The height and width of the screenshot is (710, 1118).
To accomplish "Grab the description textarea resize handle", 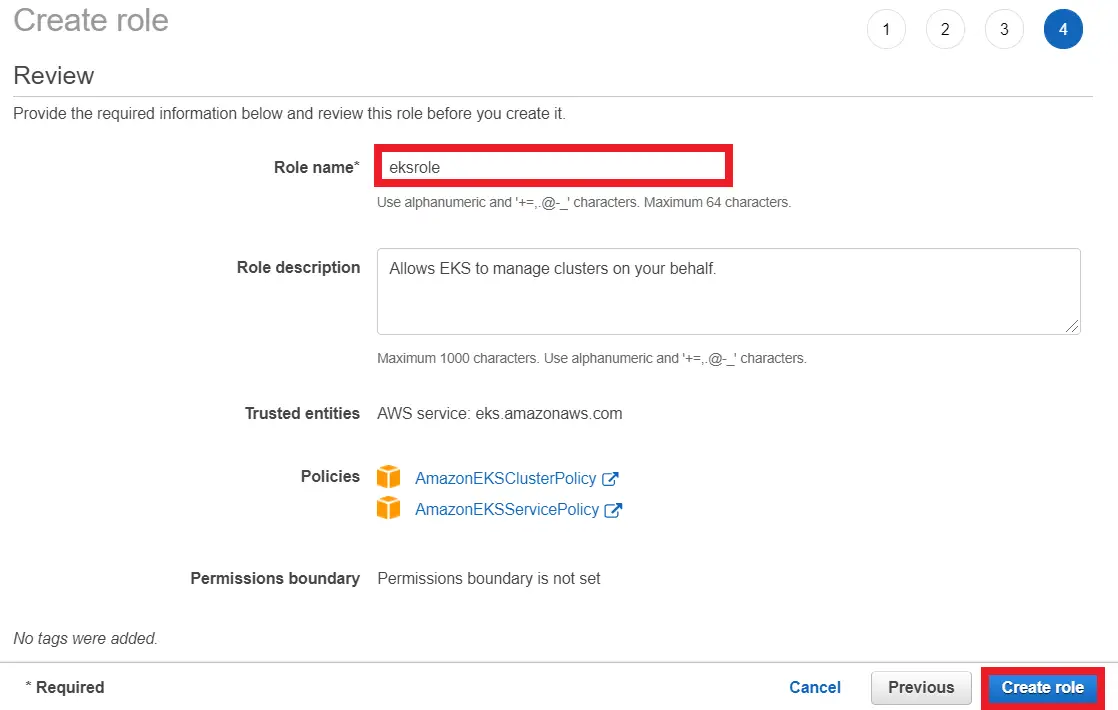I will tap(1072, 326).
